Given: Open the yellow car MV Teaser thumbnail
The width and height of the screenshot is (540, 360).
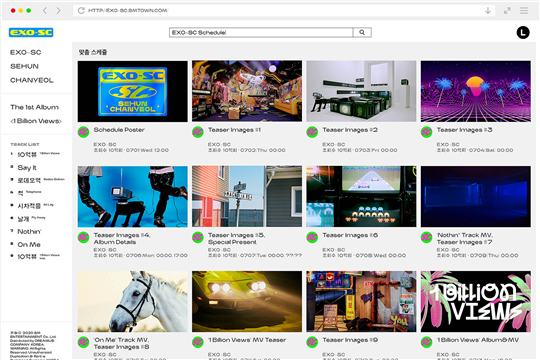Looking at the screenshot, I should 247,301.
